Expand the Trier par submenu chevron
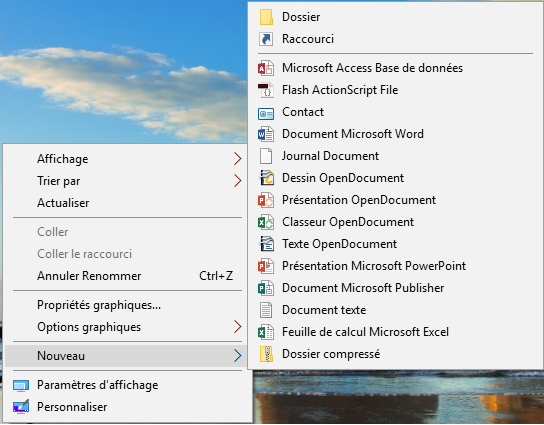This screenshot has width=544, height=425. 237,181
